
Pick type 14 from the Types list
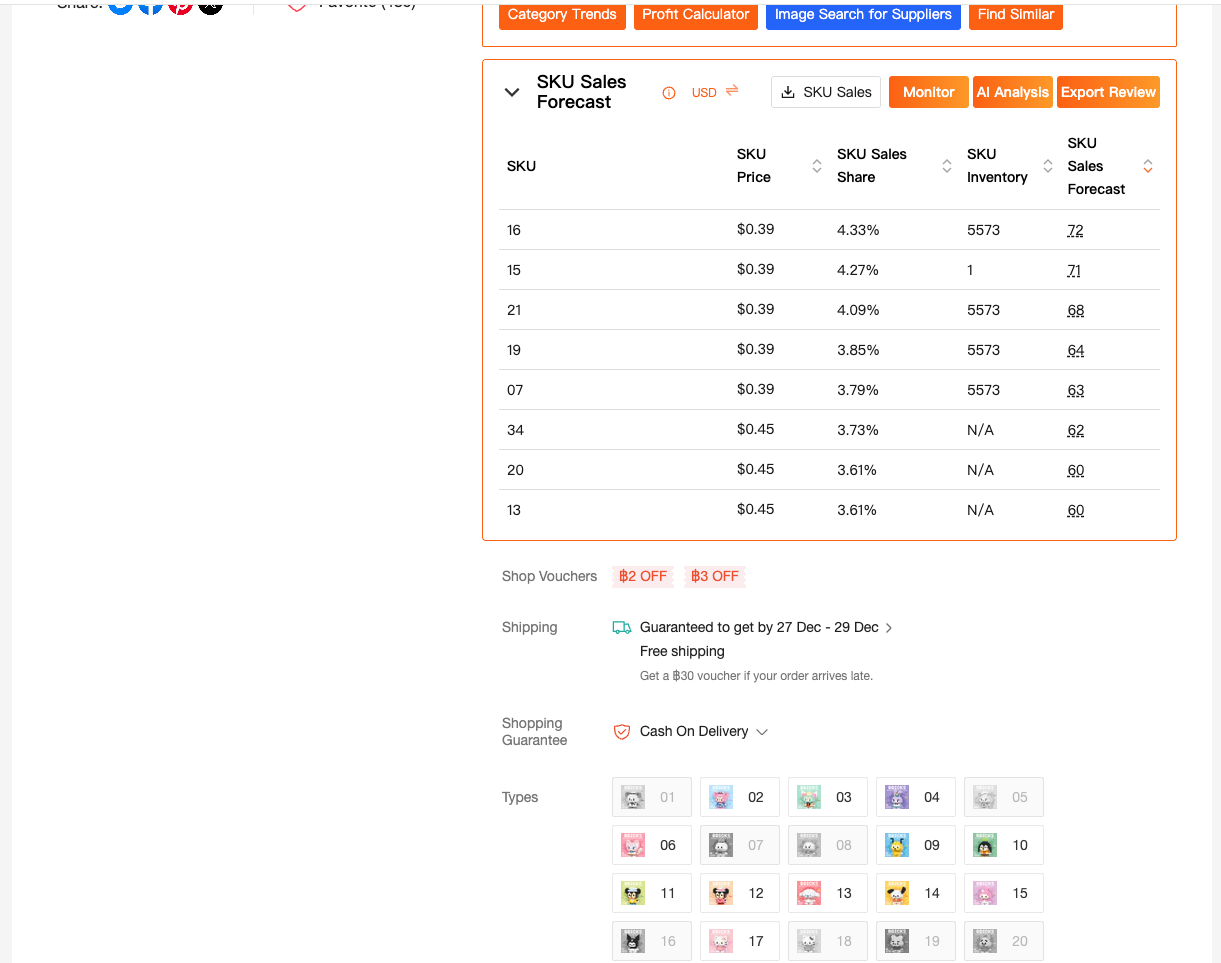(x=915, y=893)
